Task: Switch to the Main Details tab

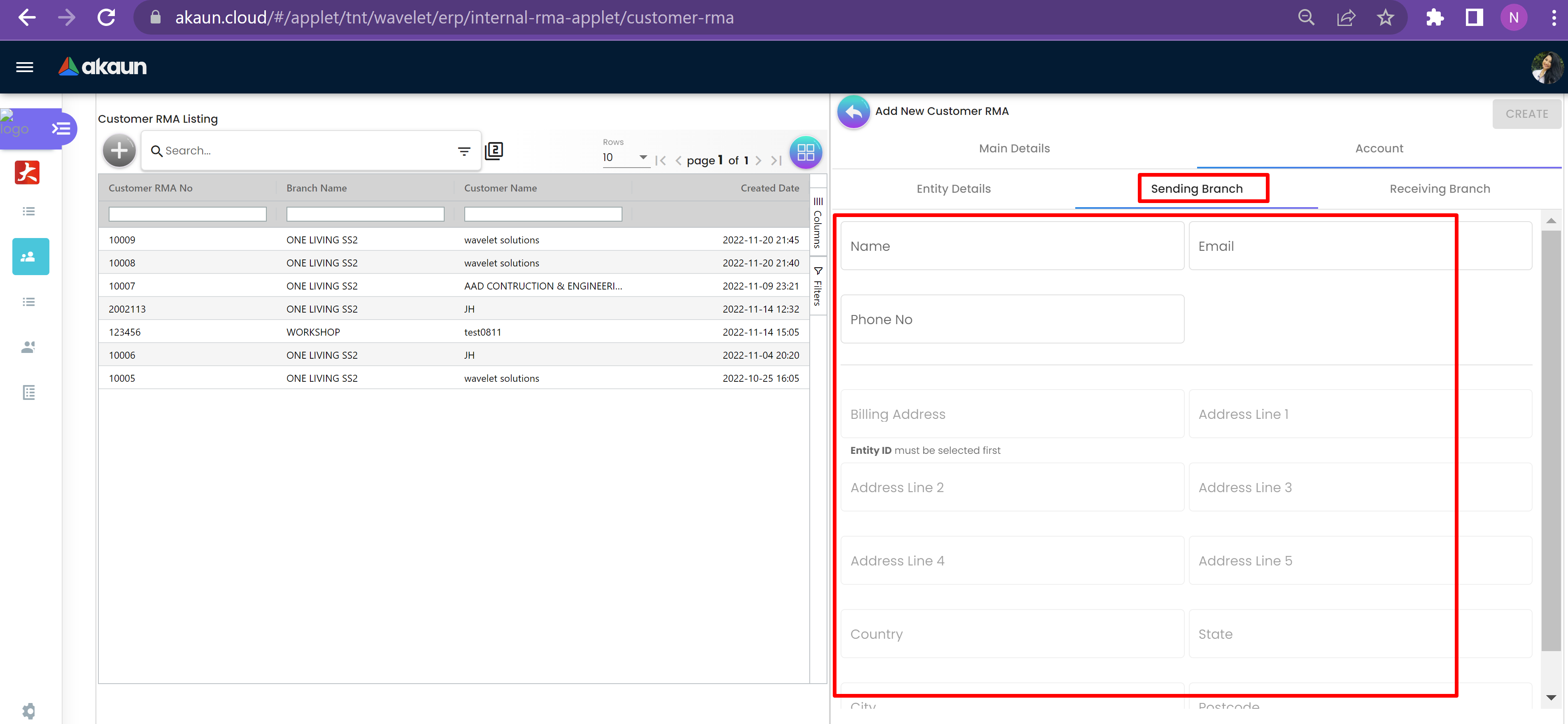Action: (x=1014, y=149)
